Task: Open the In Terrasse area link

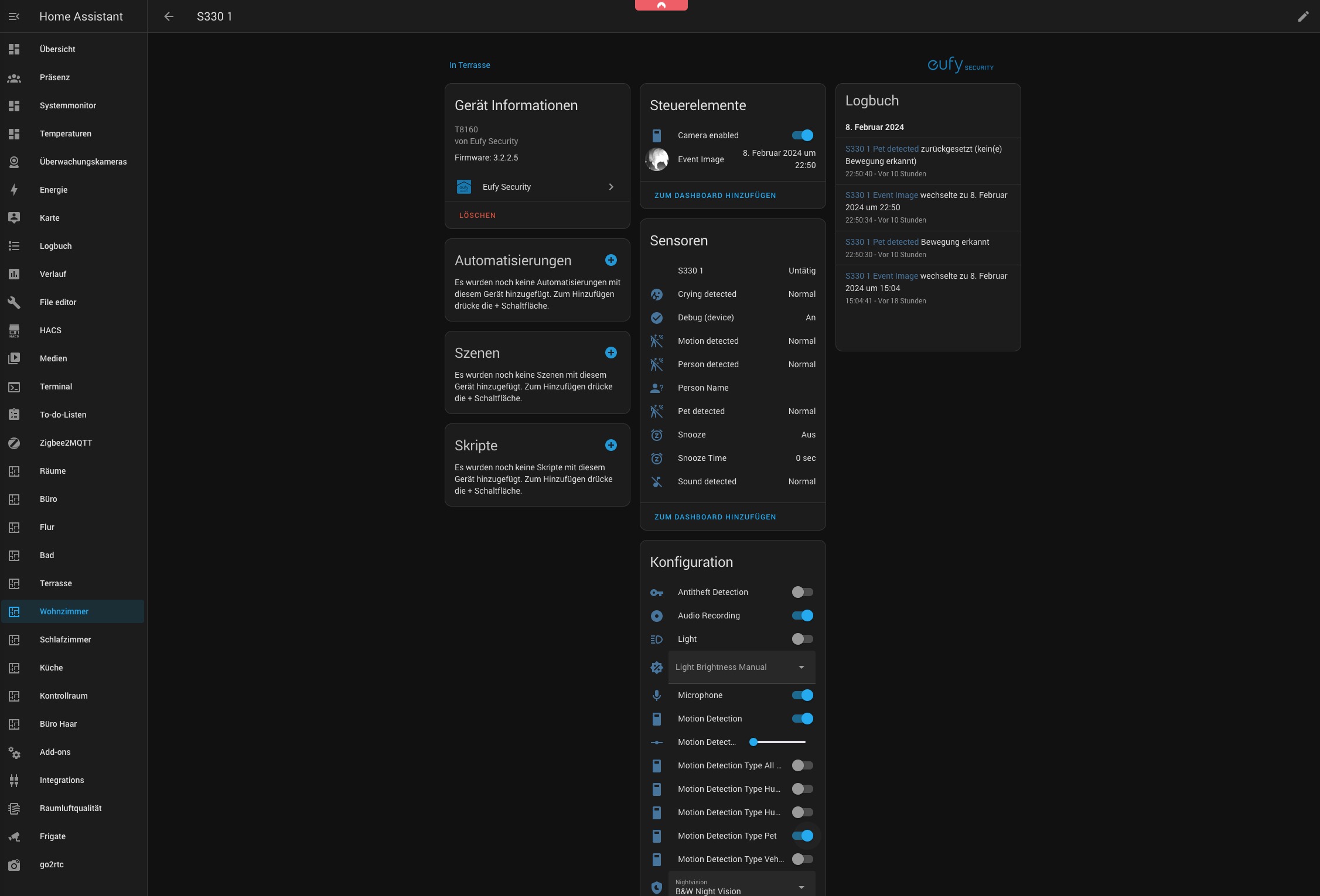Action: 469,65
